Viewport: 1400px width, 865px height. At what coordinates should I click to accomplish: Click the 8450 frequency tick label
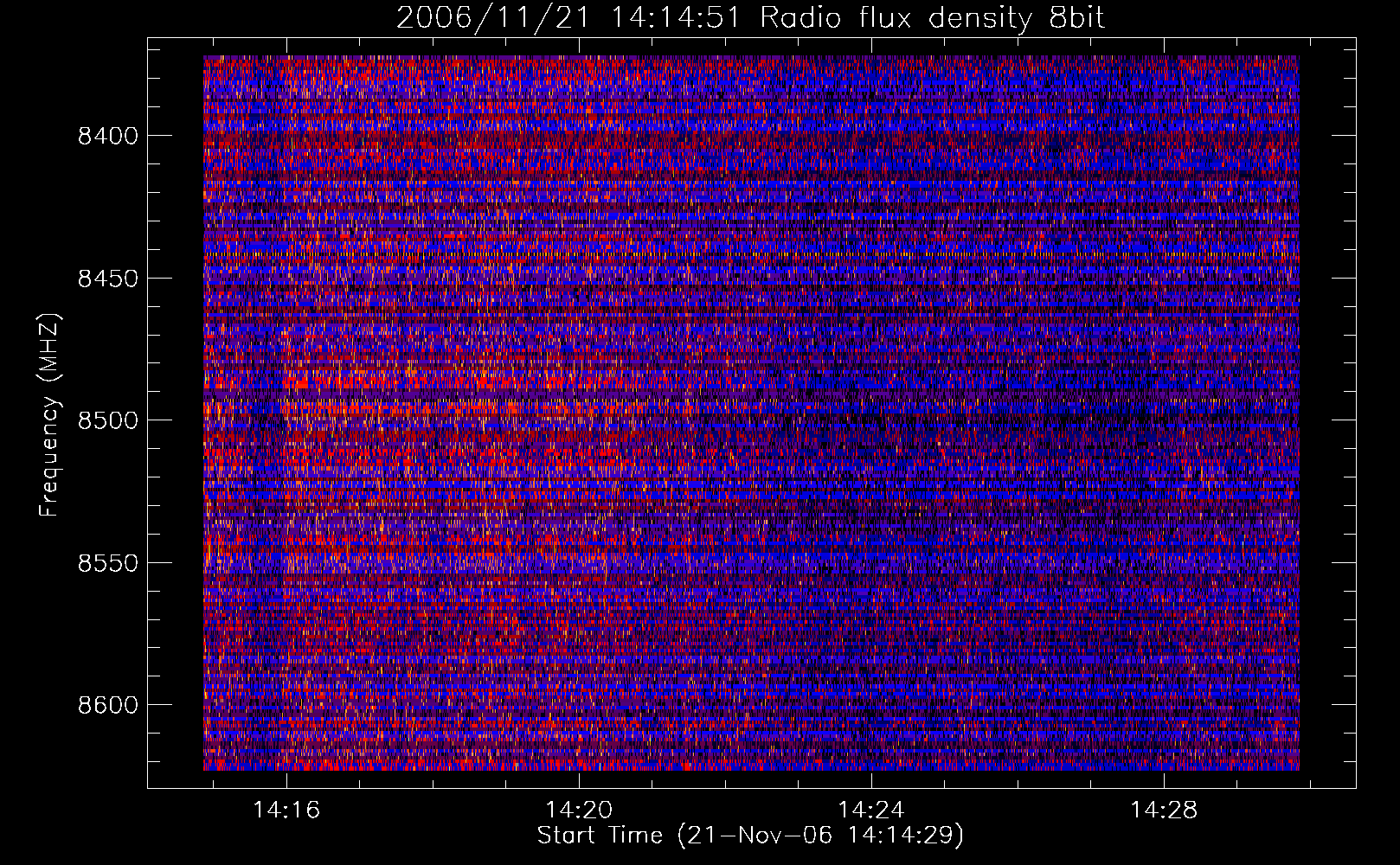[x=107, y=279]
